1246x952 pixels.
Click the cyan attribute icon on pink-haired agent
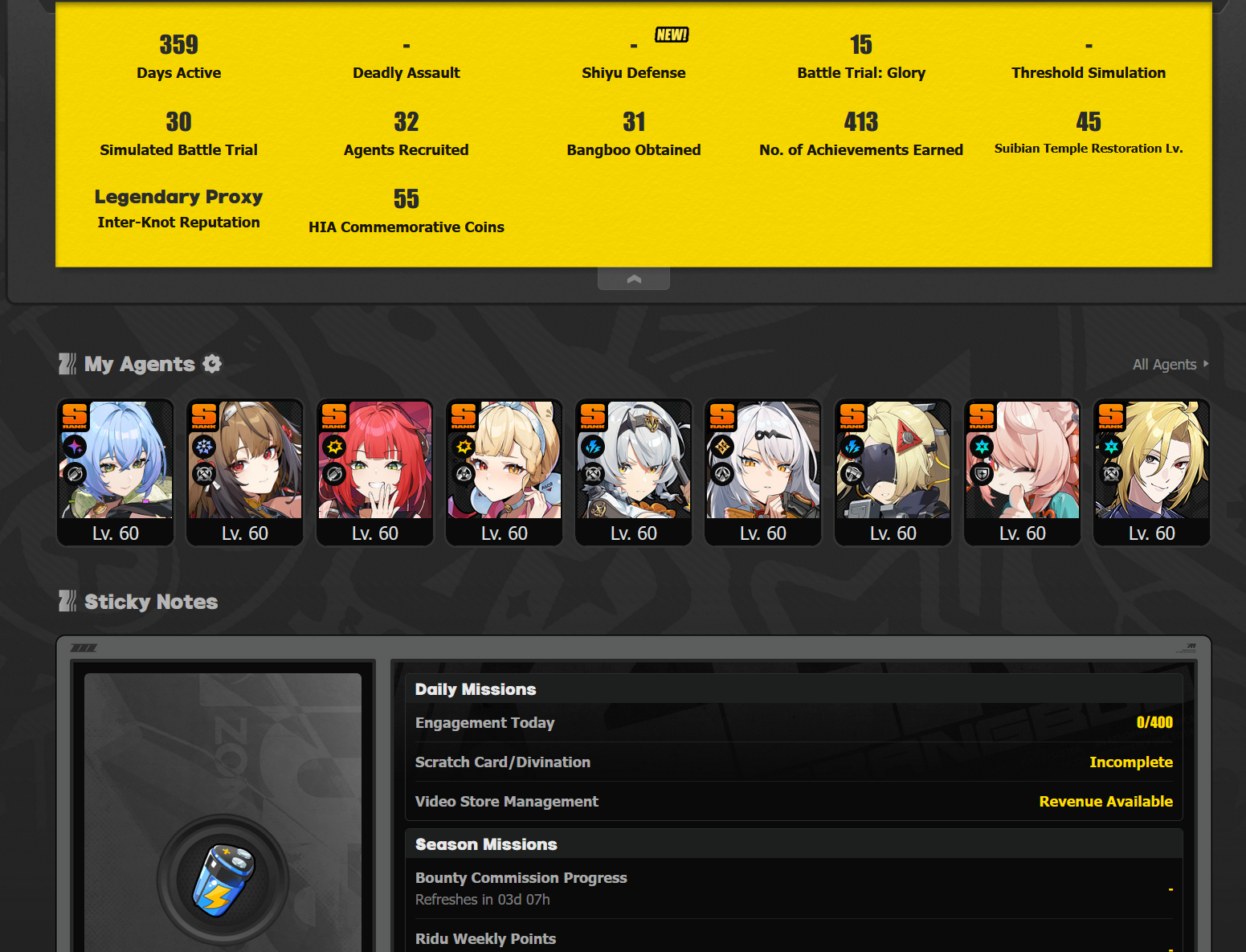click(982, 447)
